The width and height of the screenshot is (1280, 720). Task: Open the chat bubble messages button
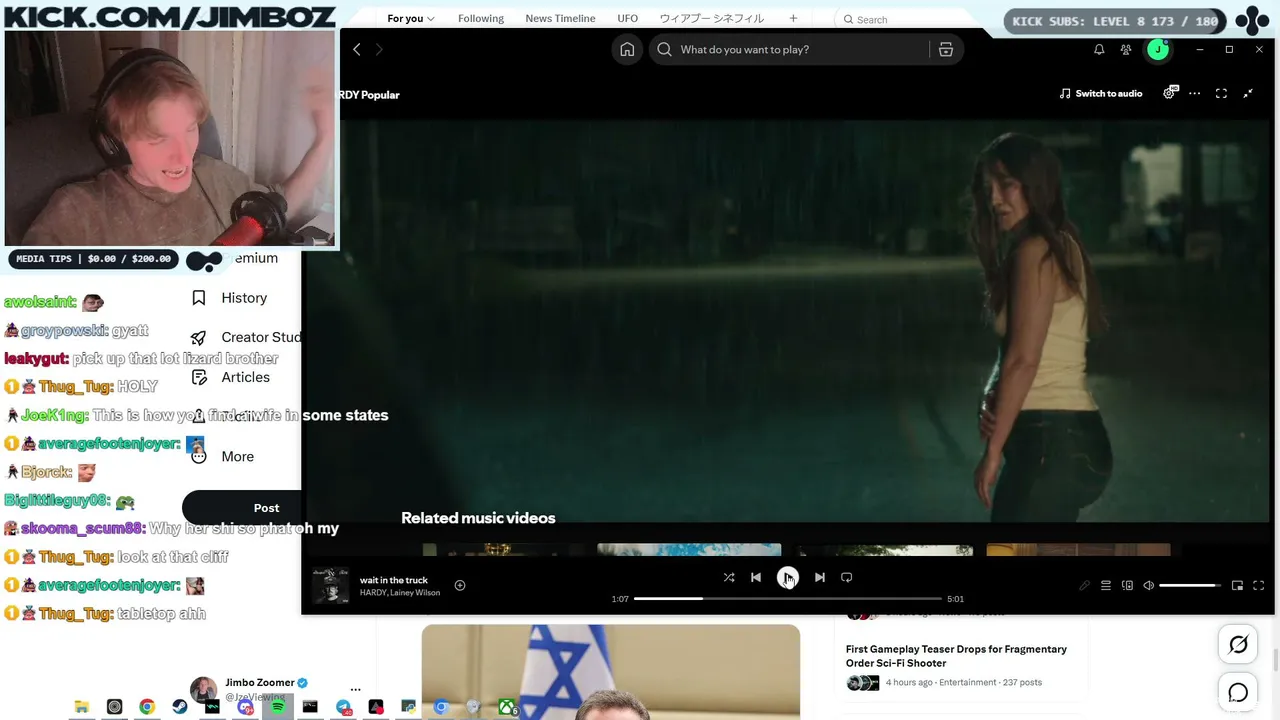coord(1238,692)
